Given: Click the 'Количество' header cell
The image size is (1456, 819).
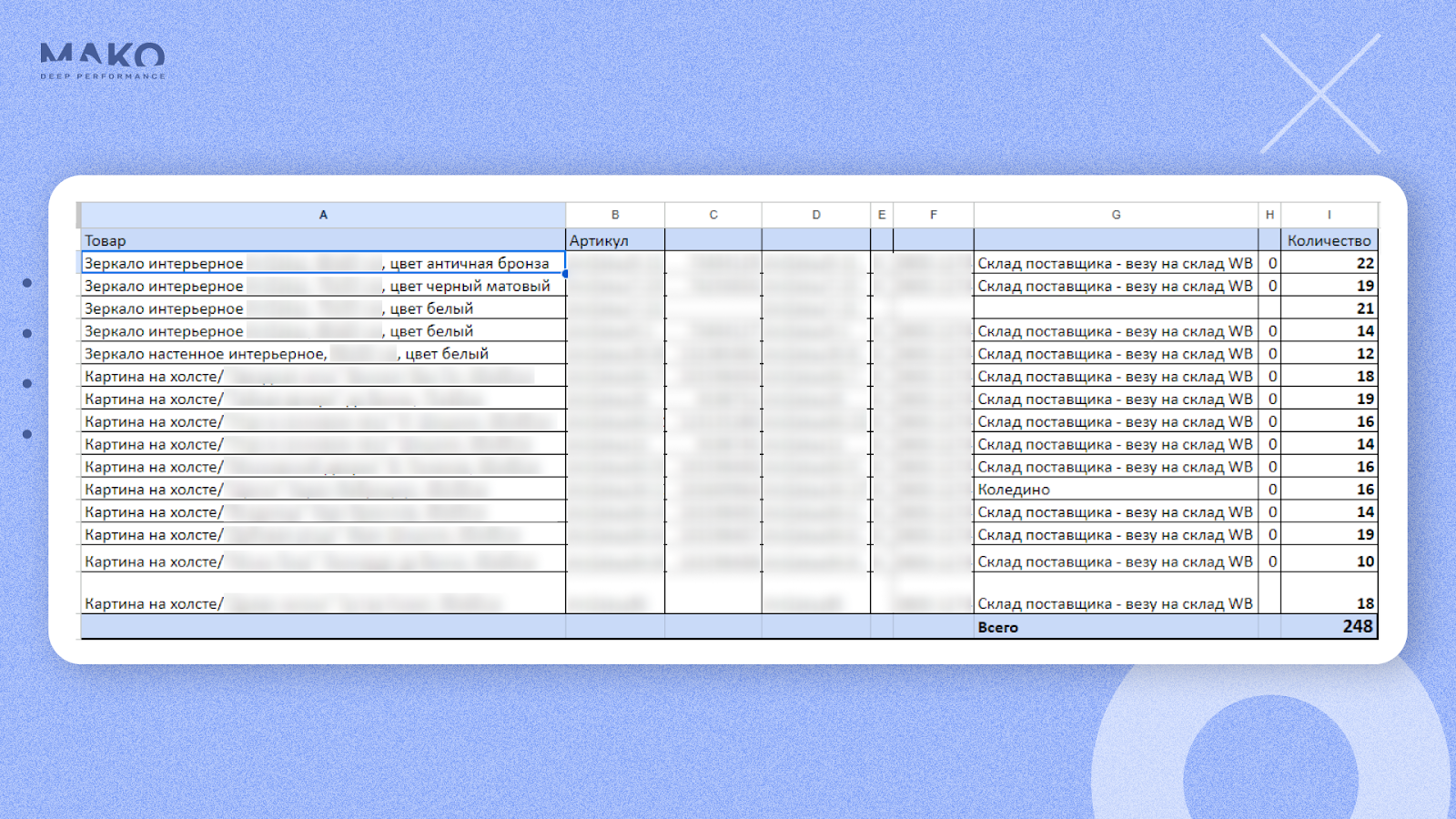Looking at the screenshot, I should click(x=1329, y=240).
